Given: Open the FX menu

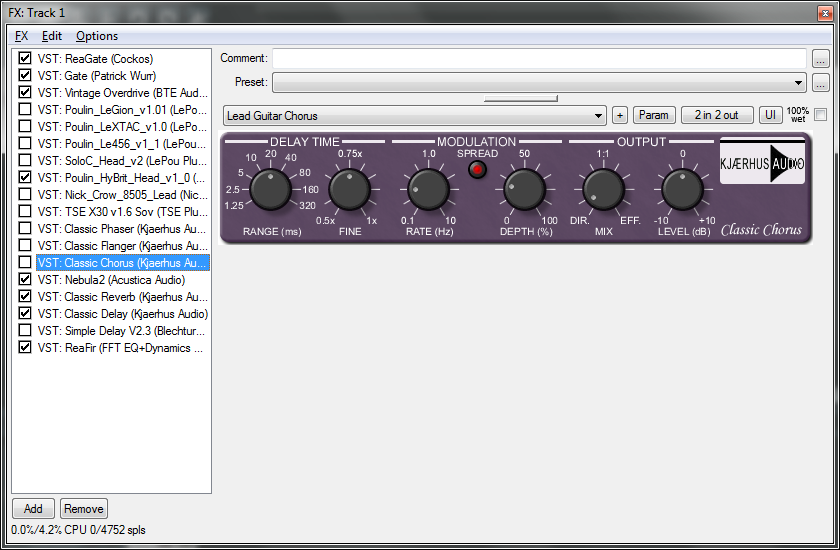Looking at the screenshot, I should tap(21, 36).
